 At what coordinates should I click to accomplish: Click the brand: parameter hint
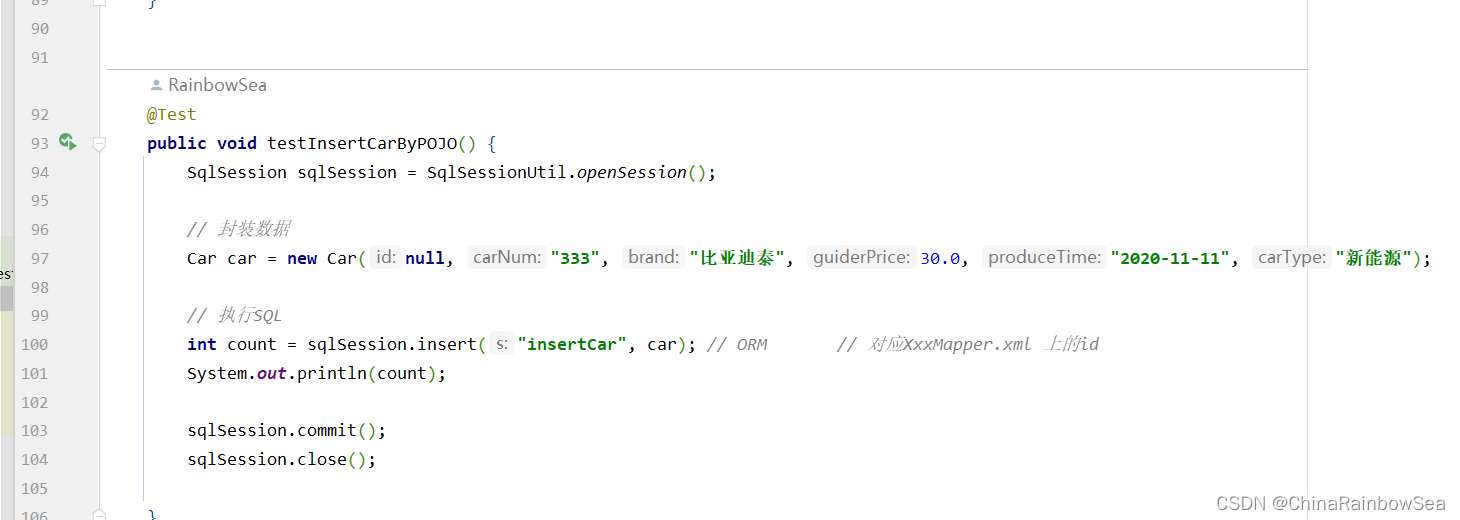654,258
